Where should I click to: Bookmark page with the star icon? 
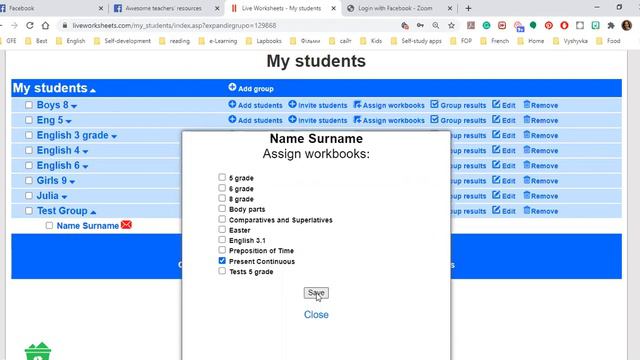pos(451,25)
